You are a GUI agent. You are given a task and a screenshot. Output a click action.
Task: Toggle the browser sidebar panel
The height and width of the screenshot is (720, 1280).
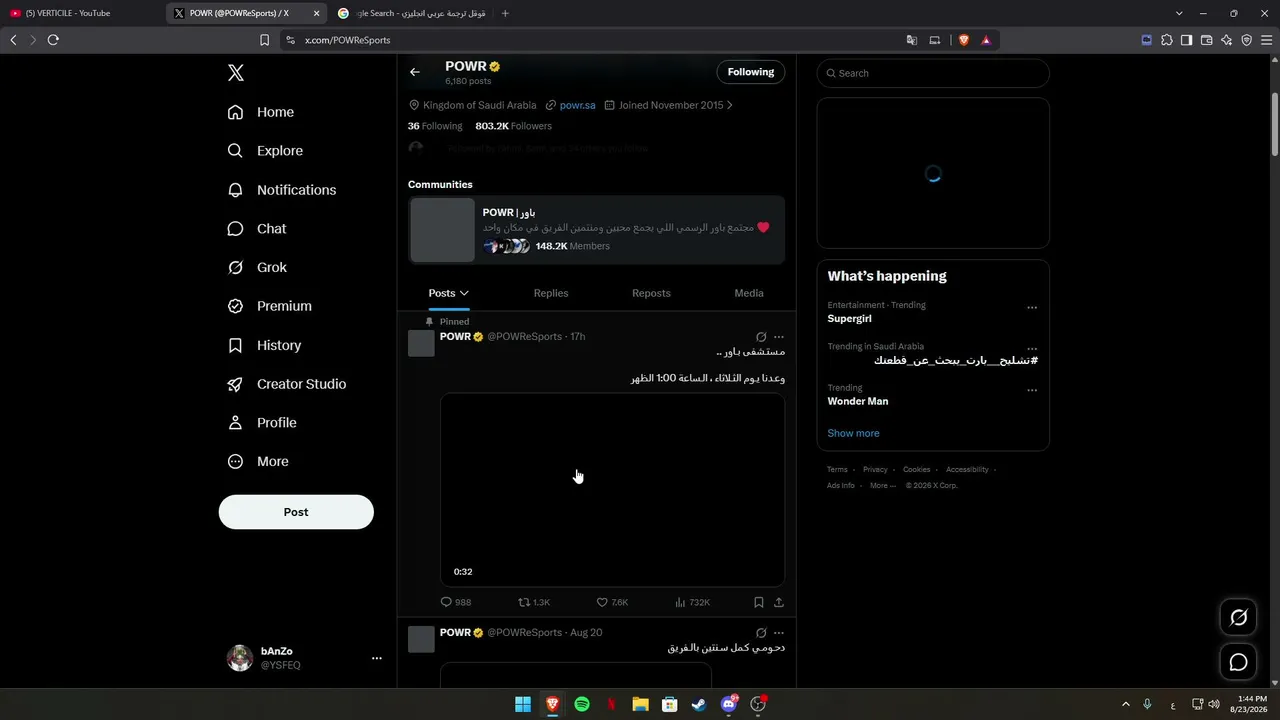1186,40
